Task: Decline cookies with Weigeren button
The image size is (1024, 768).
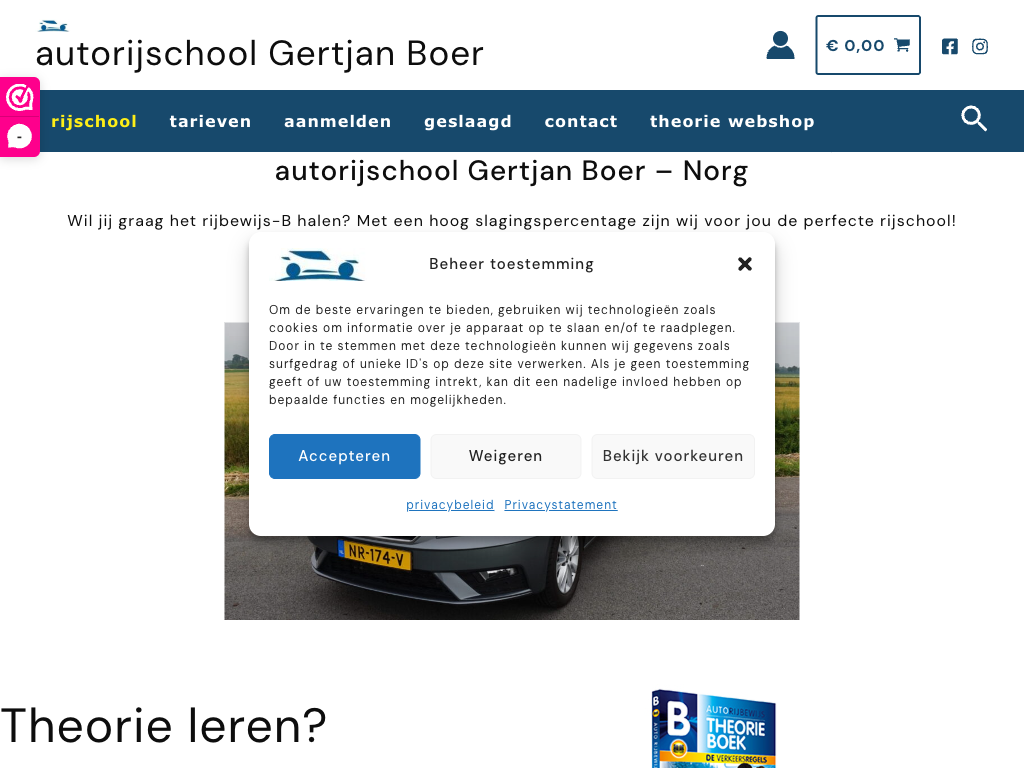Action: 505,456
